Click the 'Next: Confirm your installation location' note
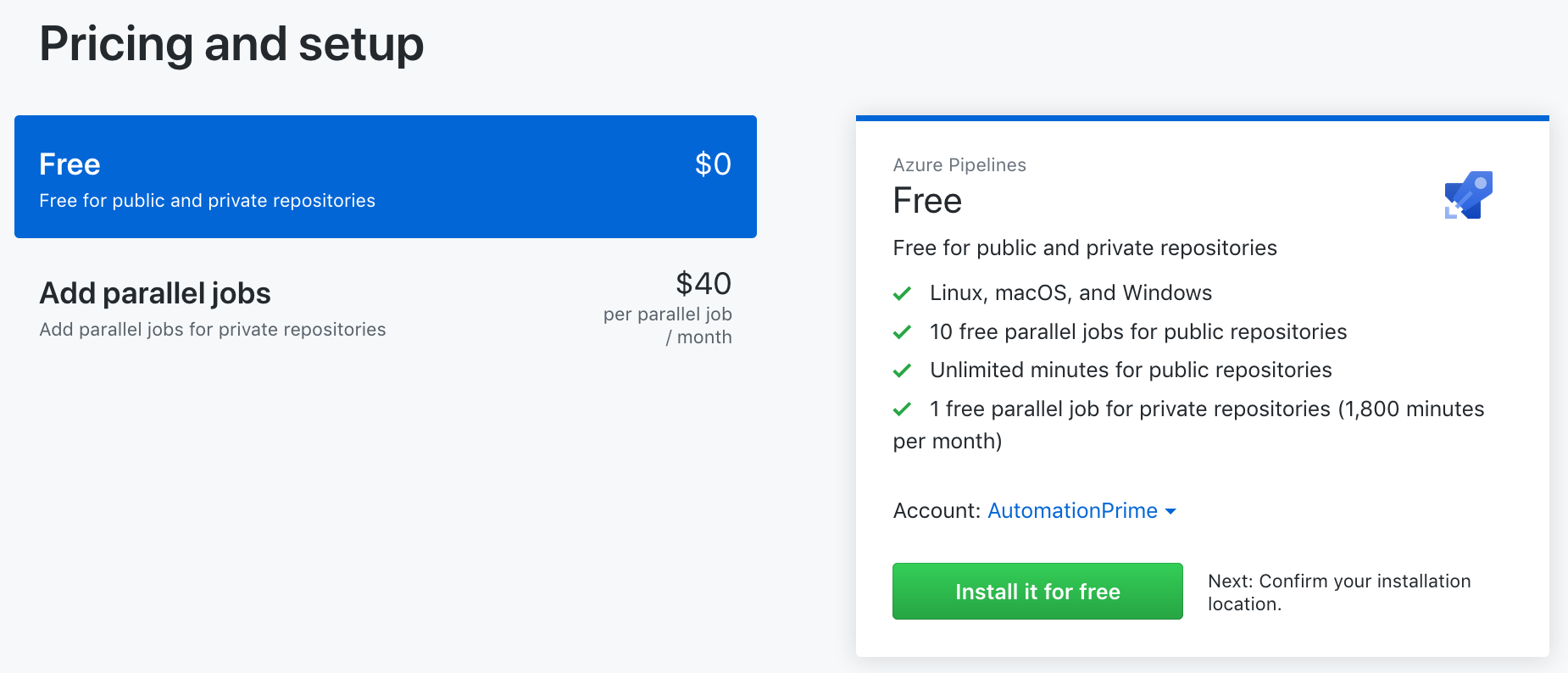 pos(1339,592)
